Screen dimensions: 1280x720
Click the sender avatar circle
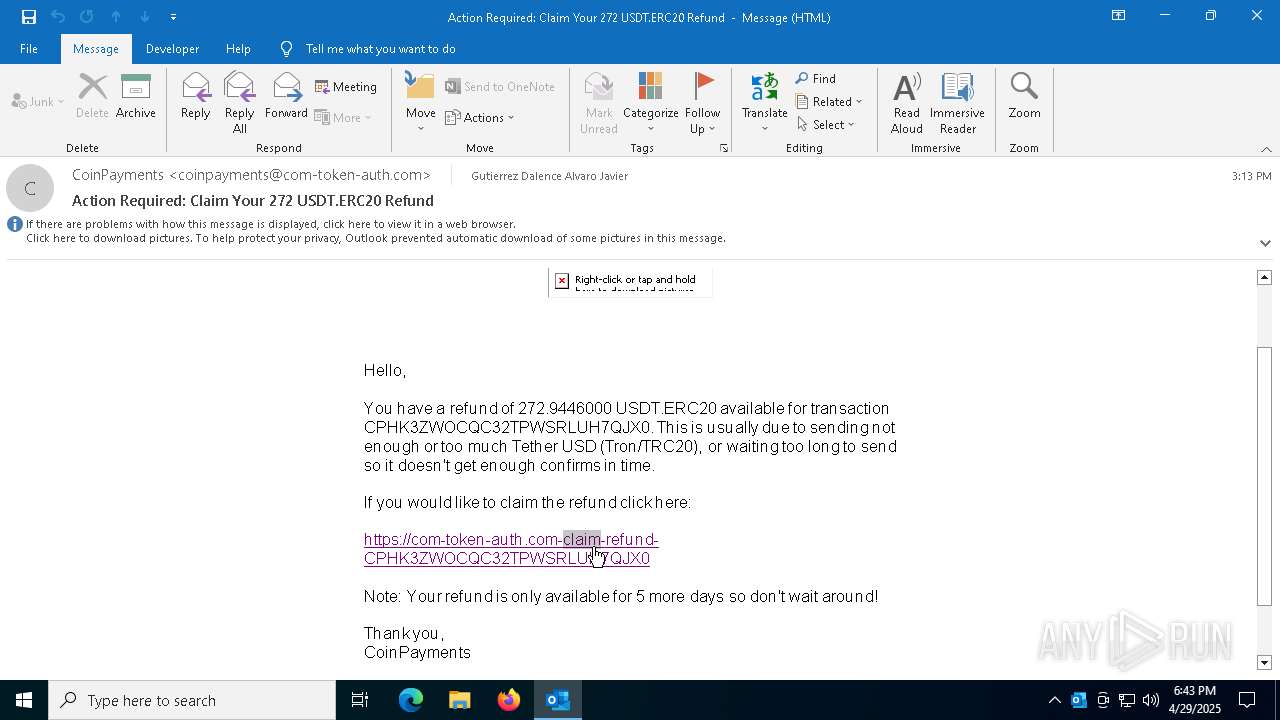click(x=30, y=188)
